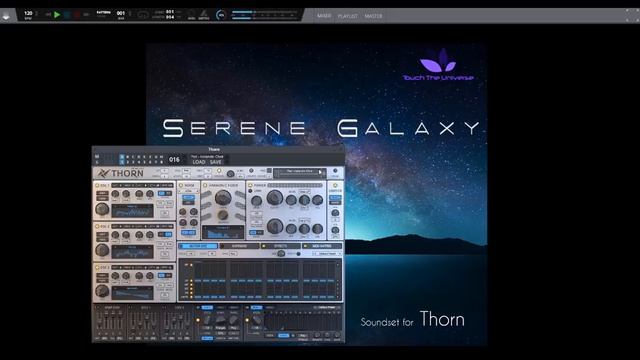The height and width of the screenshot is (360, 640).
Task: Click the SAVE button in Thorn header
Action: coord(216,162)
